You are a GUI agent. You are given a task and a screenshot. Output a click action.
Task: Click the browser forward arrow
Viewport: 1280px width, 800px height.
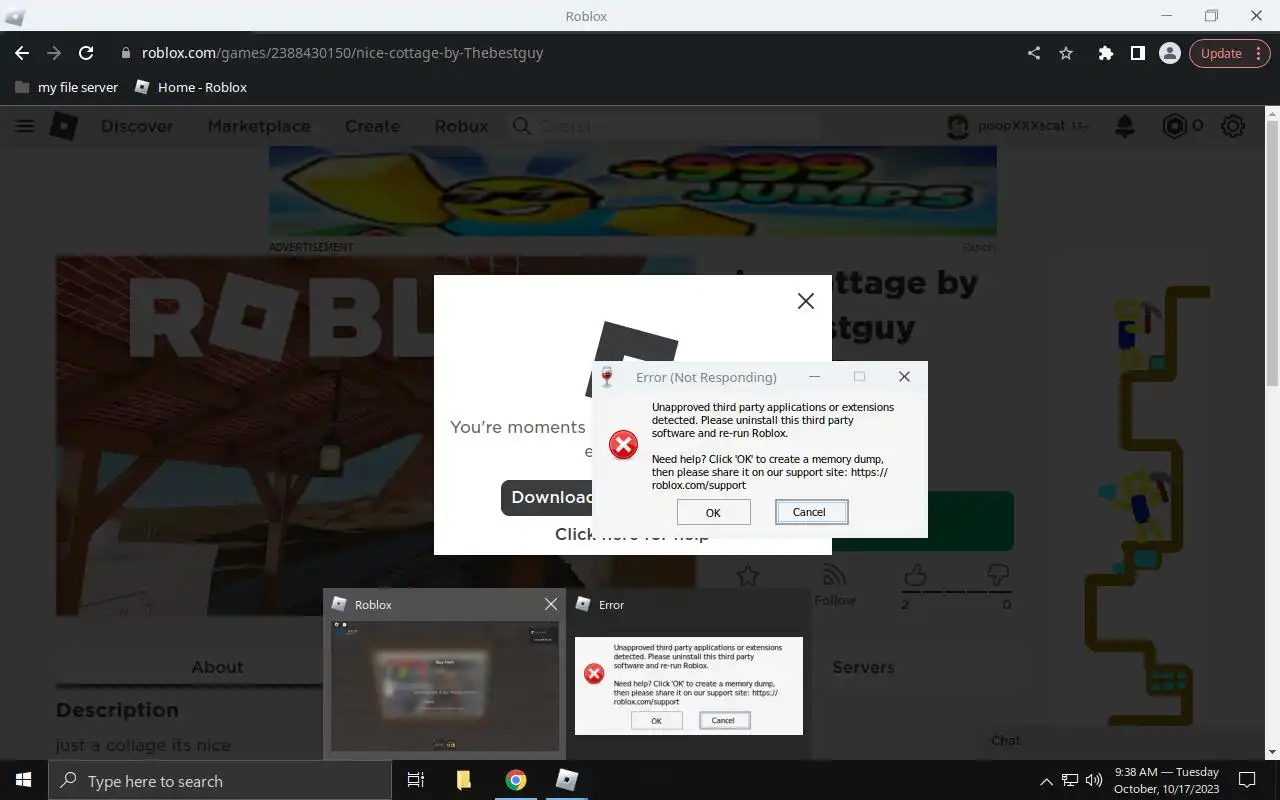[54, 53]
